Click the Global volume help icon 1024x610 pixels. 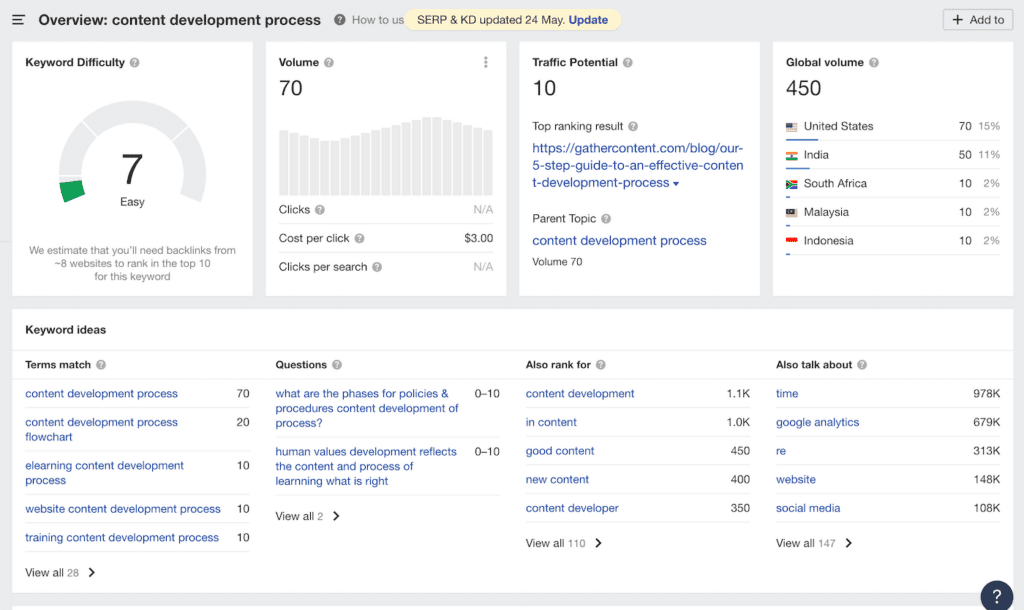tap(874, 61)
